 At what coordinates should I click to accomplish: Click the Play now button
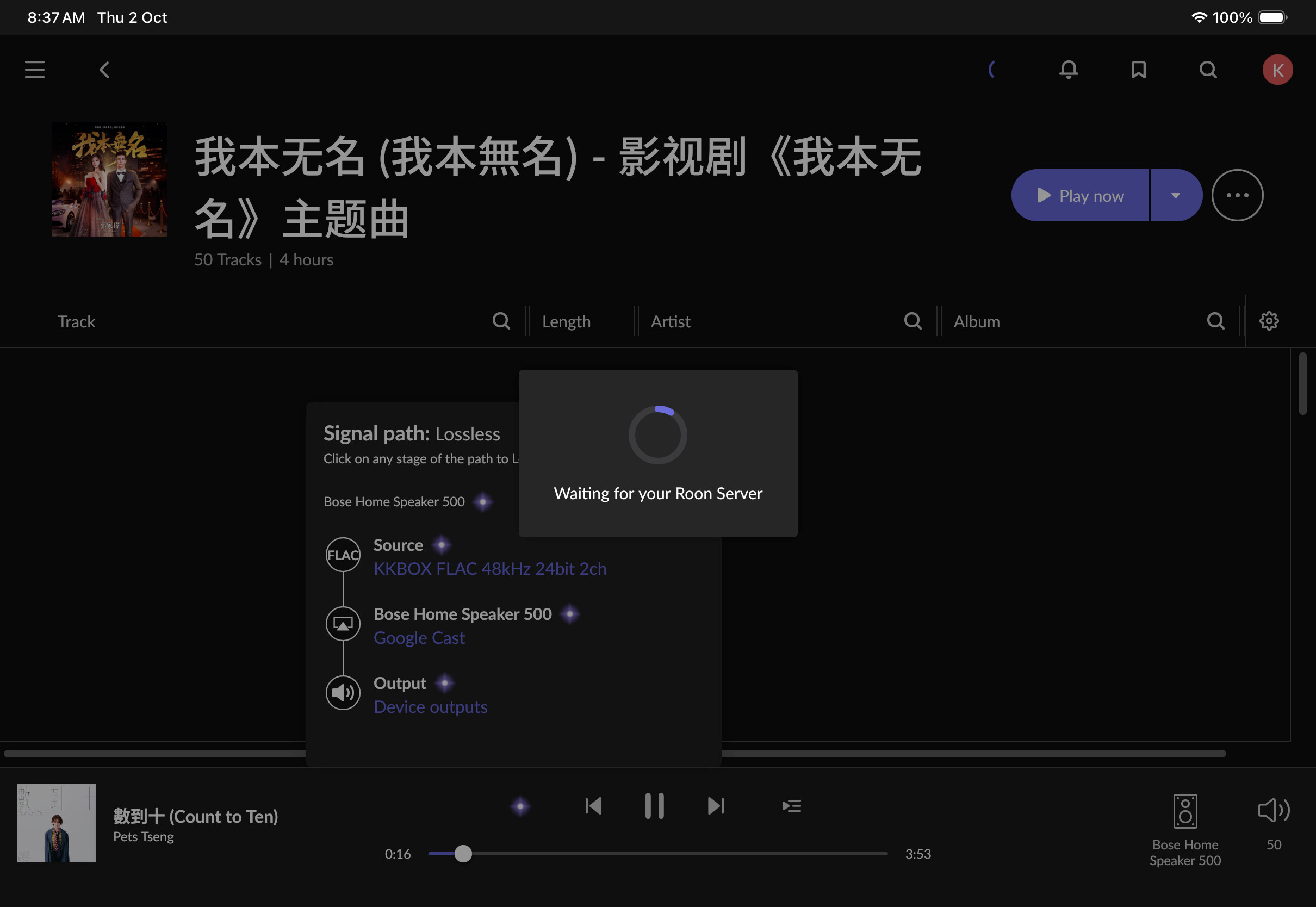1079,196
